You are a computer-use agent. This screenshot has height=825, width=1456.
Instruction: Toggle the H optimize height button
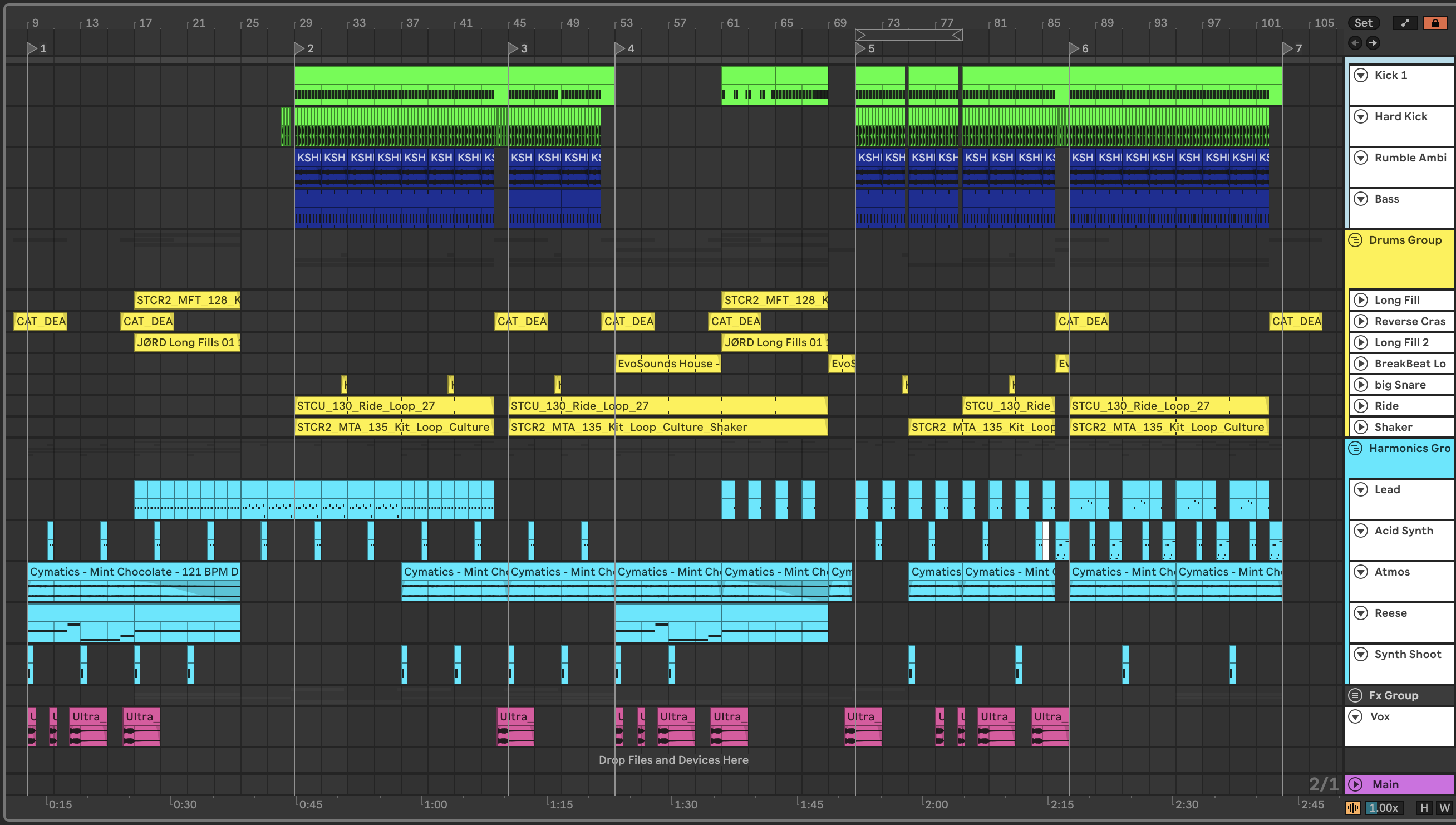tap(1424, 807)
